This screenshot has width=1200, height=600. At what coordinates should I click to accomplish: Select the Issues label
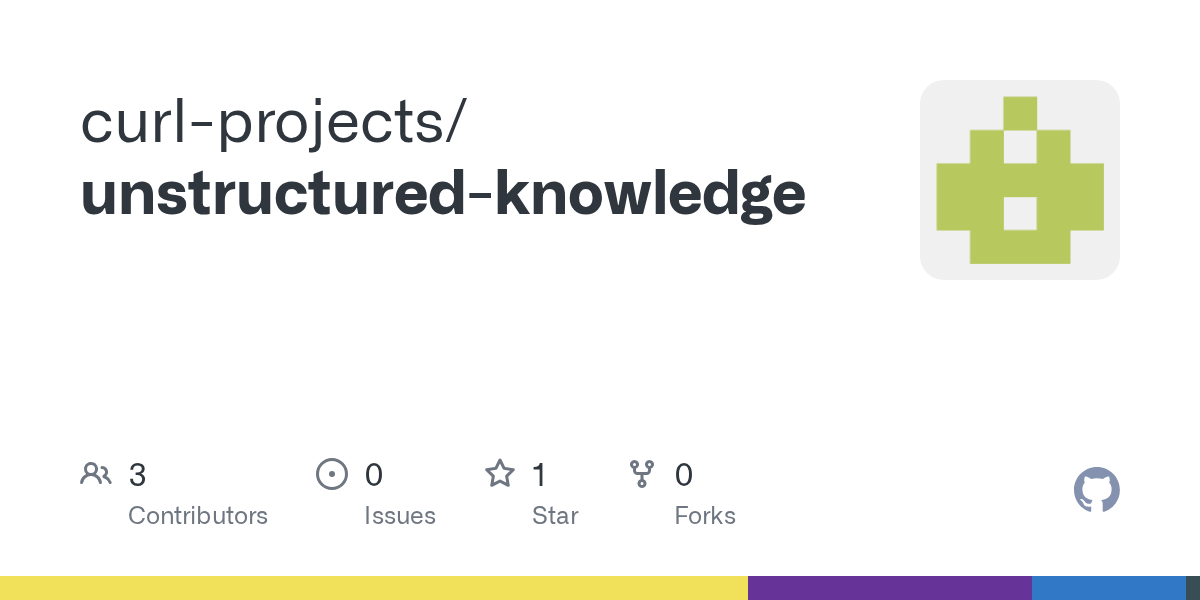[x=400, y=516]
